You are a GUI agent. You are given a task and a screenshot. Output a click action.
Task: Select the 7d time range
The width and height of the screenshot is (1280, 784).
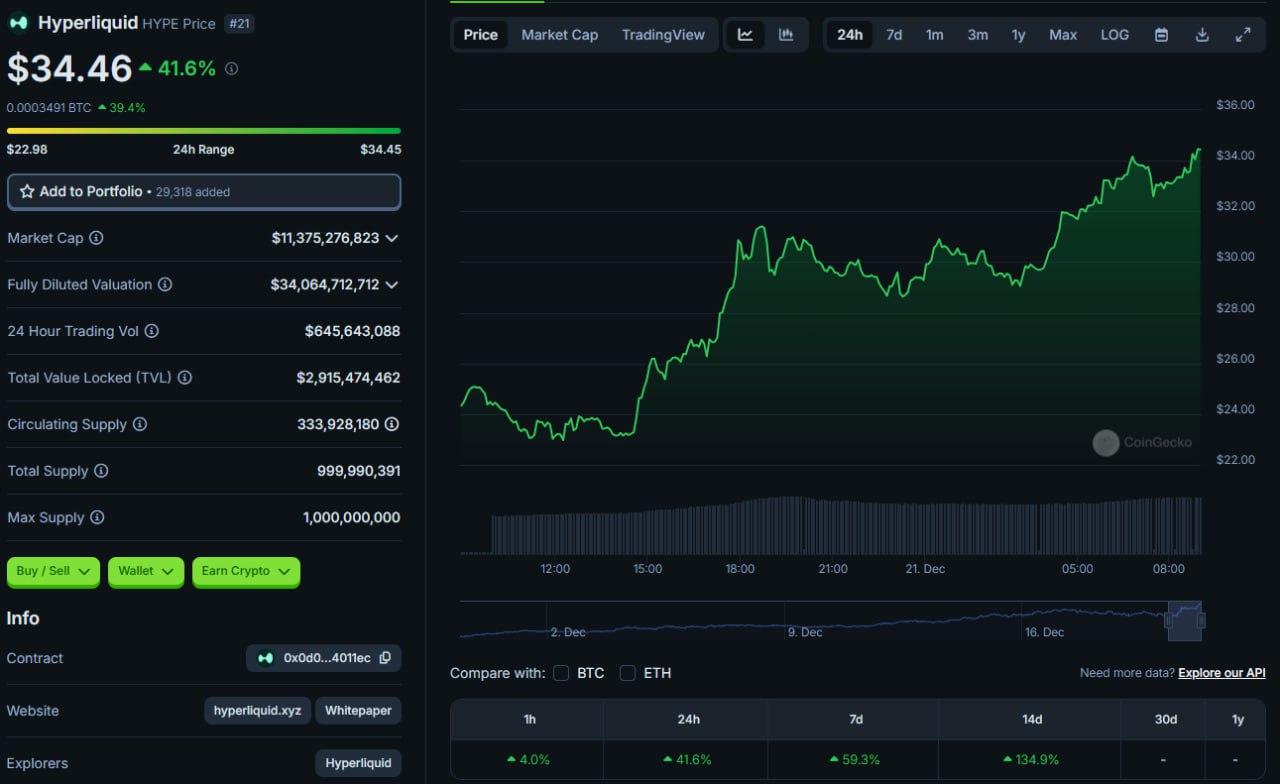coord(894,34)
